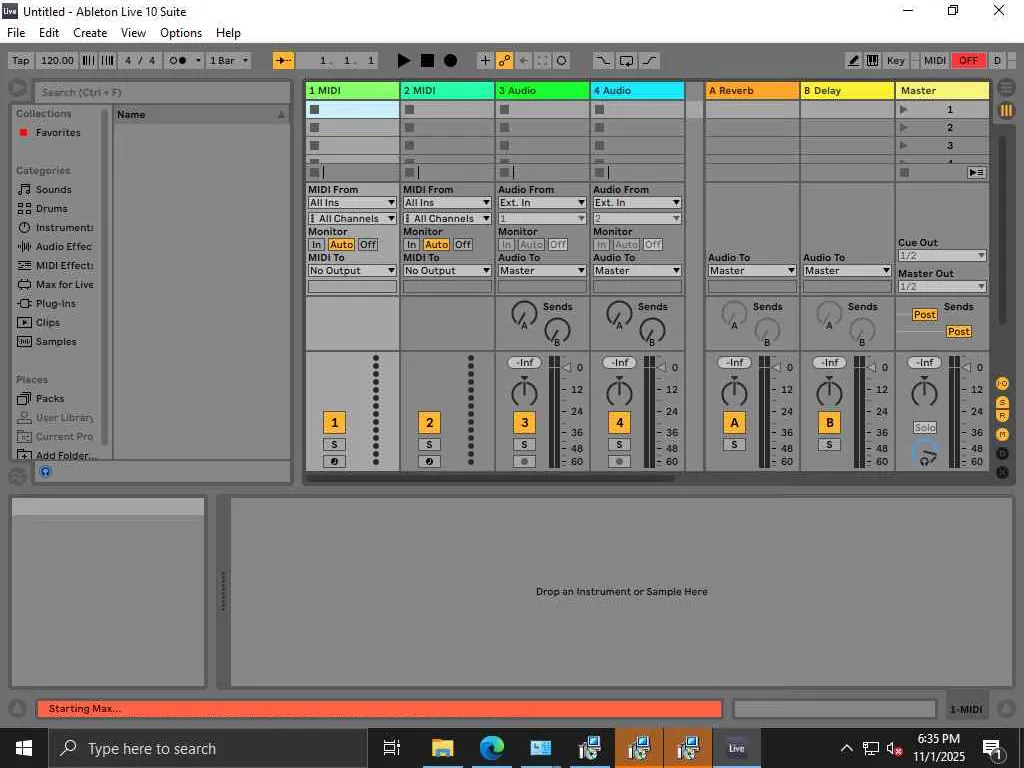Click the Re-Enable Automation arrow icon
Image resolution: width=1024 pixels, height=768 pixels.
(x=523, y=61)
